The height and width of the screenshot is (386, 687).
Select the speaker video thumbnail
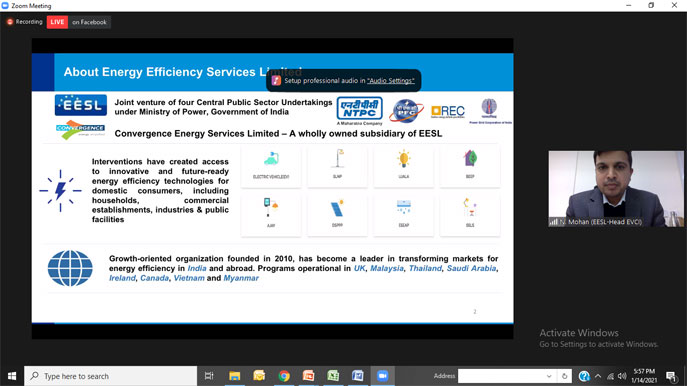tap(616, 189)
